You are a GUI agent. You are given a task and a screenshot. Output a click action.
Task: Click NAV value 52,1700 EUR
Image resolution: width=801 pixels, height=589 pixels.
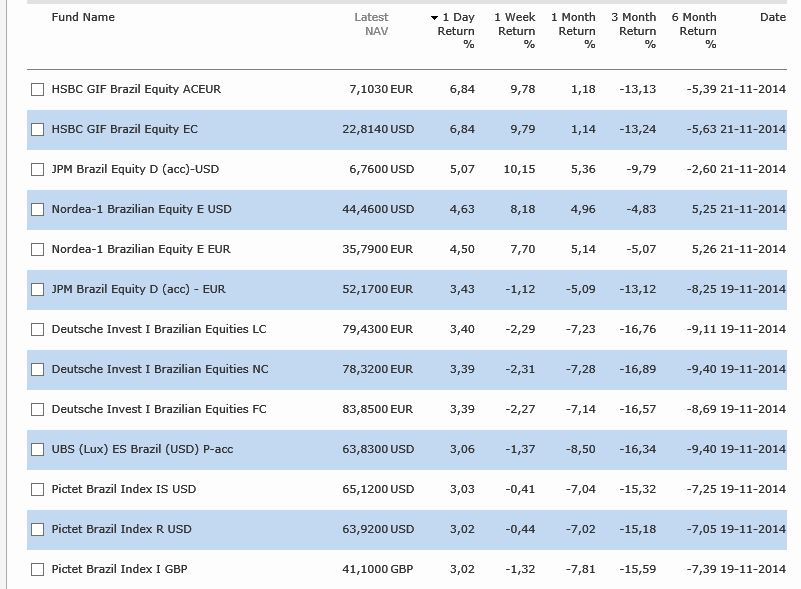(378, 289)
